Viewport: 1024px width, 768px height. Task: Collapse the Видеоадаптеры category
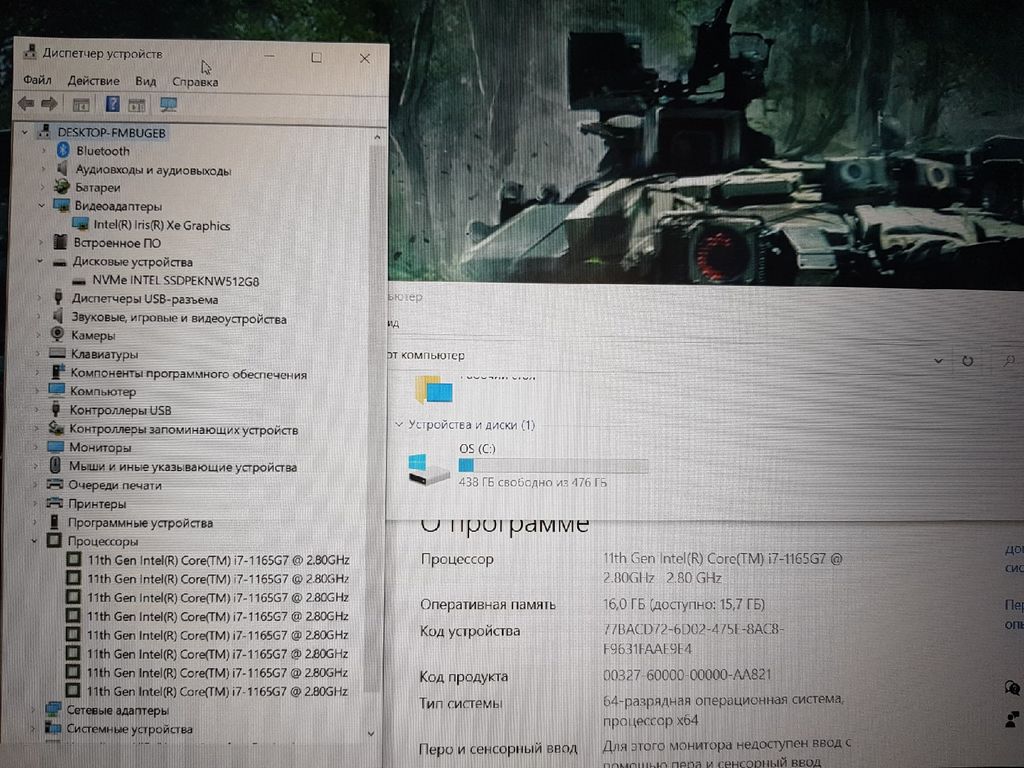coord(42,206)
